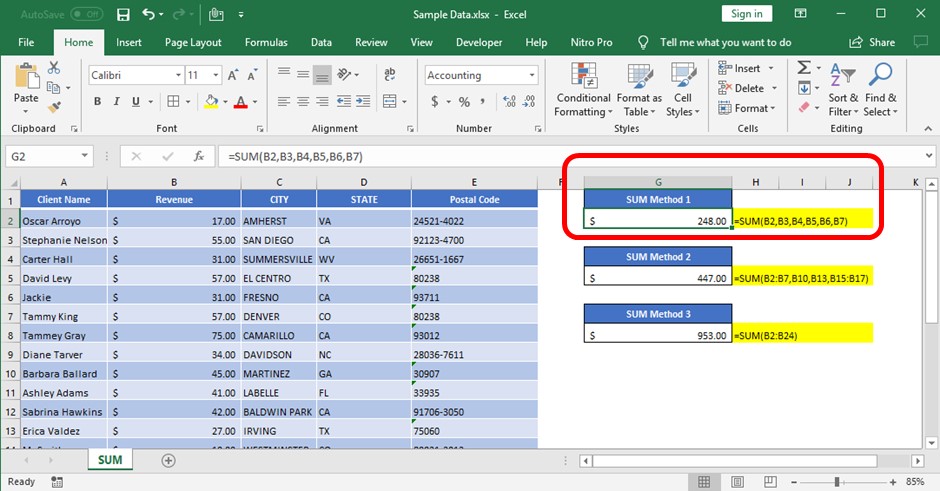Open Find & Select menu
The image size is (940, 491).
pos(881,89)
